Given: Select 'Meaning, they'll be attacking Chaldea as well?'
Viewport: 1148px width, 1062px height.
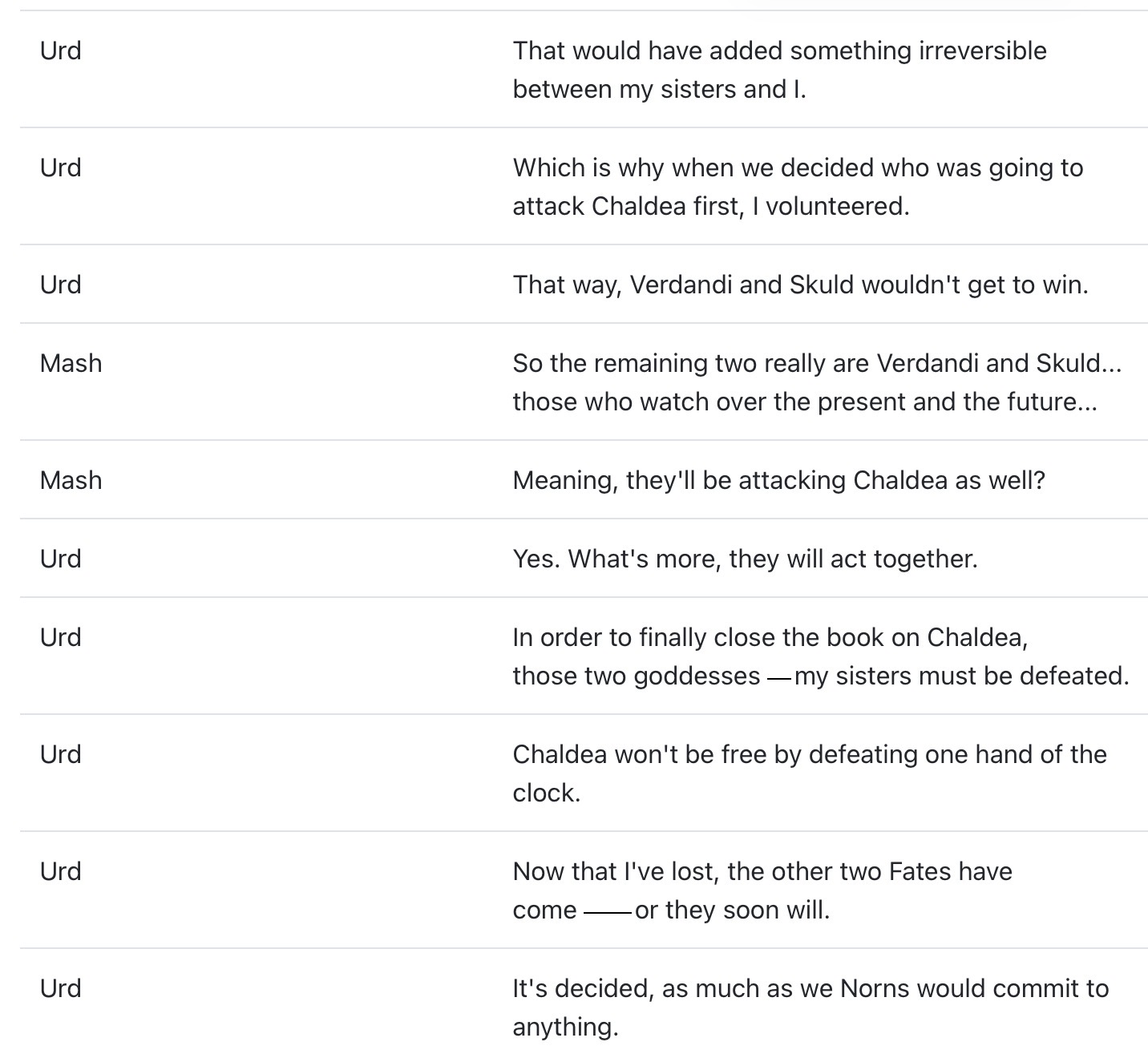Looking at the screenshot, I should point(779,480).
